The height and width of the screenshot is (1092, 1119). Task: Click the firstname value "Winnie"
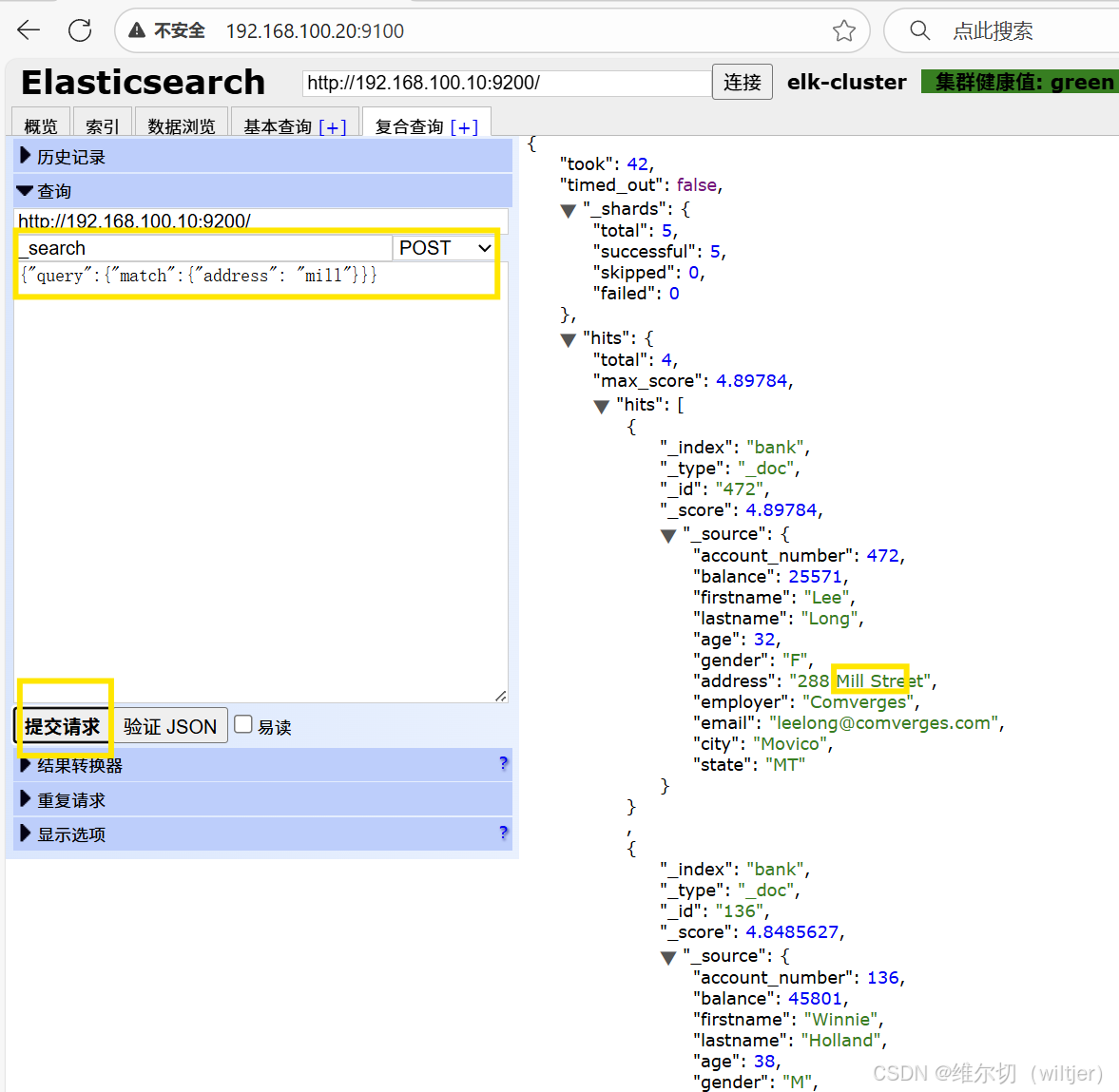point(841,1019)
